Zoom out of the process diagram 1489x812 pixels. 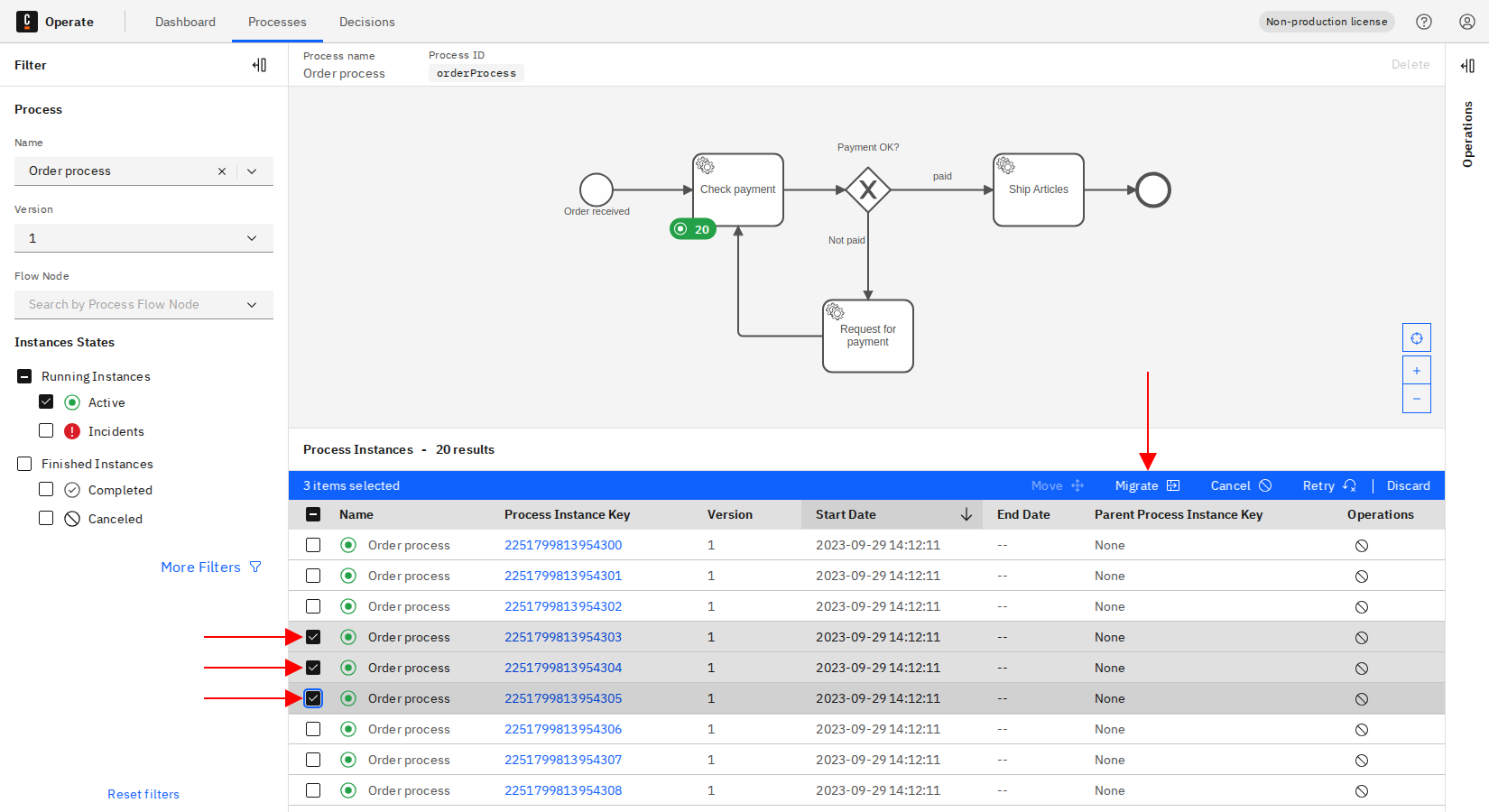coord(1417,399)
